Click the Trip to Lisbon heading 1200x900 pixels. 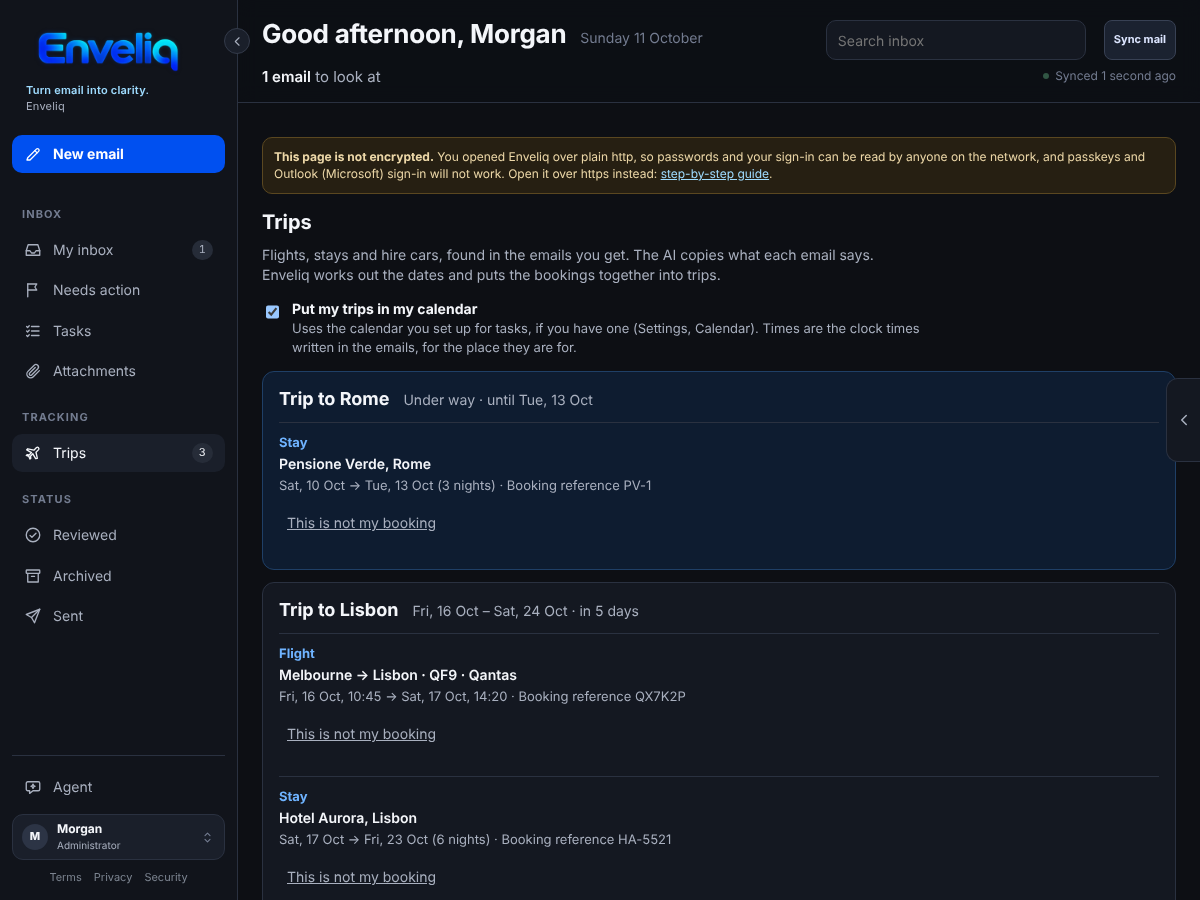[339, 610]
